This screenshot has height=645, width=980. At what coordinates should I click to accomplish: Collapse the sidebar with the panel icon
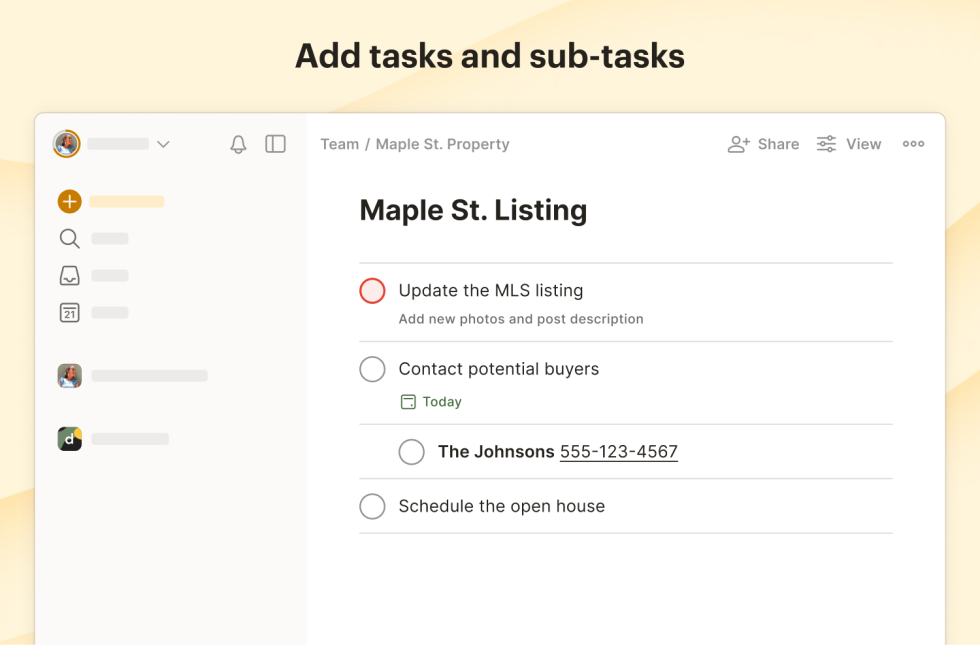pyautogui.click(x=275, y=144)
